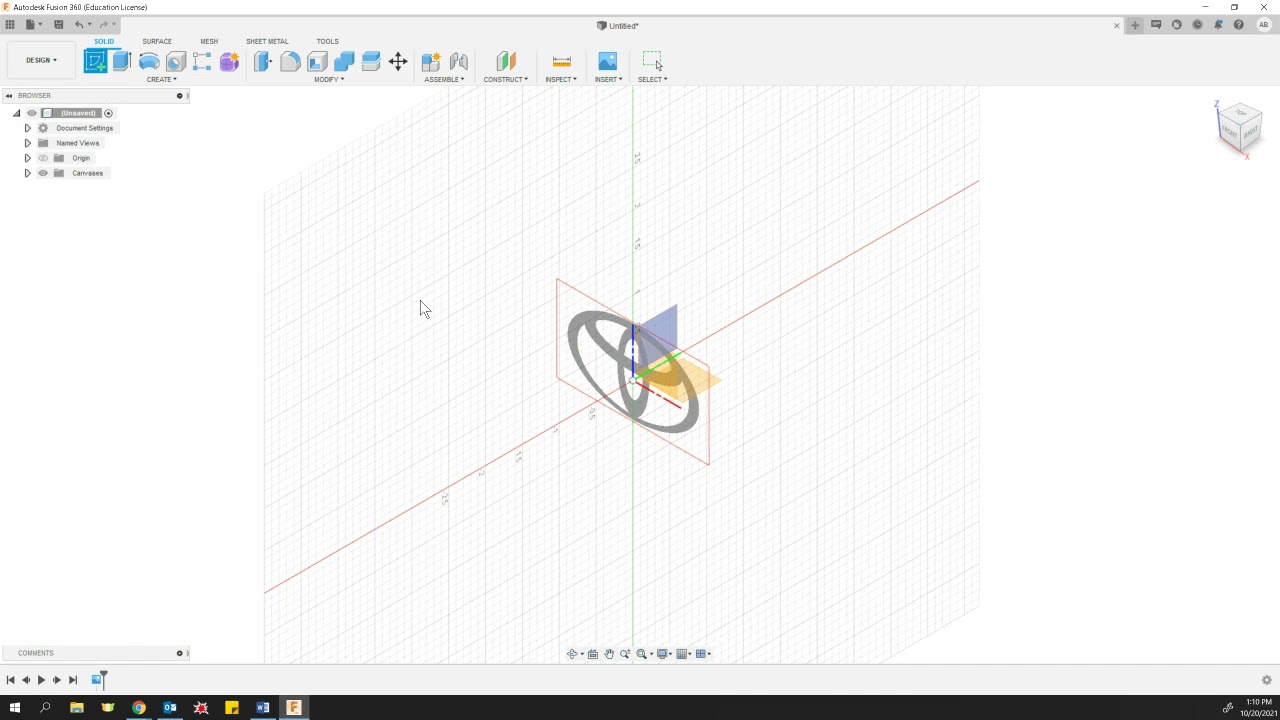Select the Insert image icon

click(607, 61)
